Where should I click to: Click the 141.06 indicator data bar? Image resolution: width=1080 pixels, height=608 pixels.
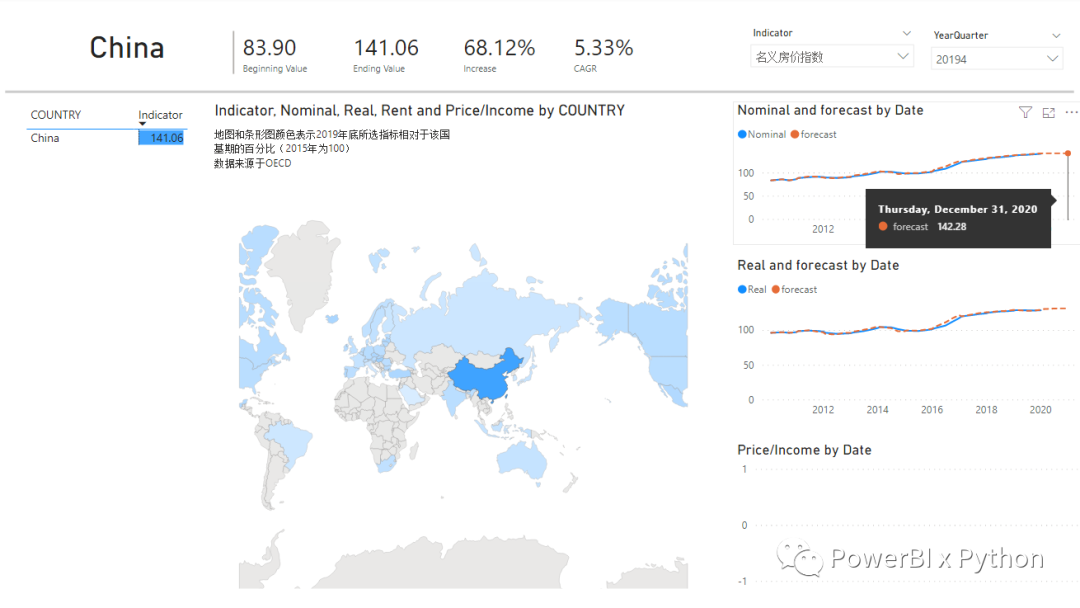point(161,138)
